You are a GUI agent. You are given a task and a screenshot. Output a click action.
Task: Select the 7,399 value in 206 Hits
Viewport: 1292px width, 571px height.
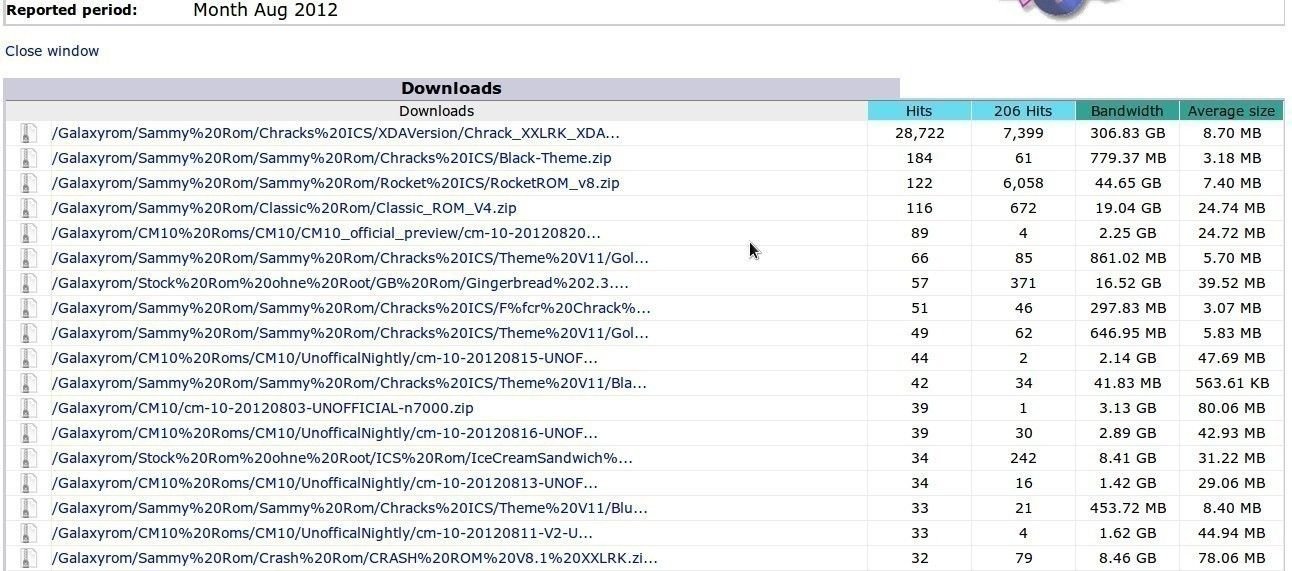point(1023,133)
